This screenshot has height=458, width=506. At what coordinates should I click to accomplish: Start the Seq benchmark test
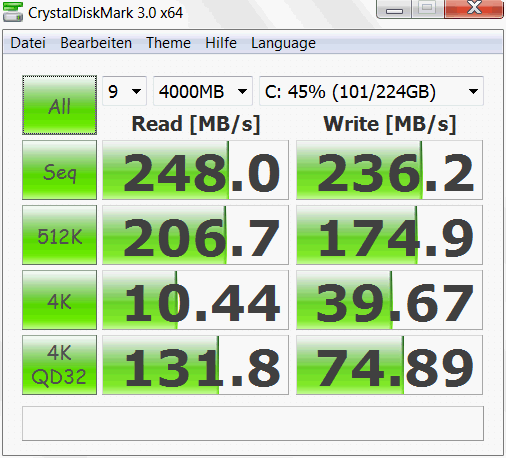tap(60, 170)
